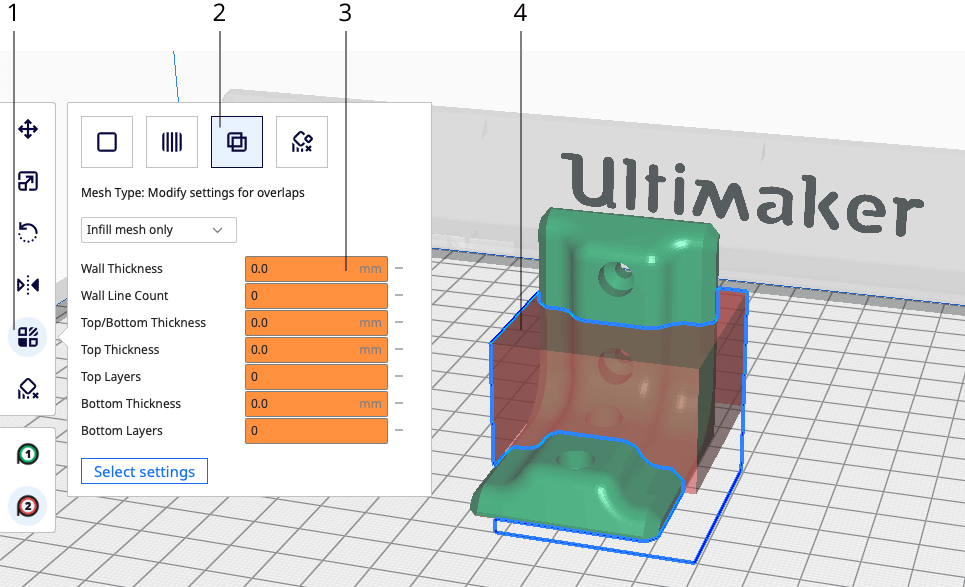Assign the model to Extruder 1

point(27,453)
